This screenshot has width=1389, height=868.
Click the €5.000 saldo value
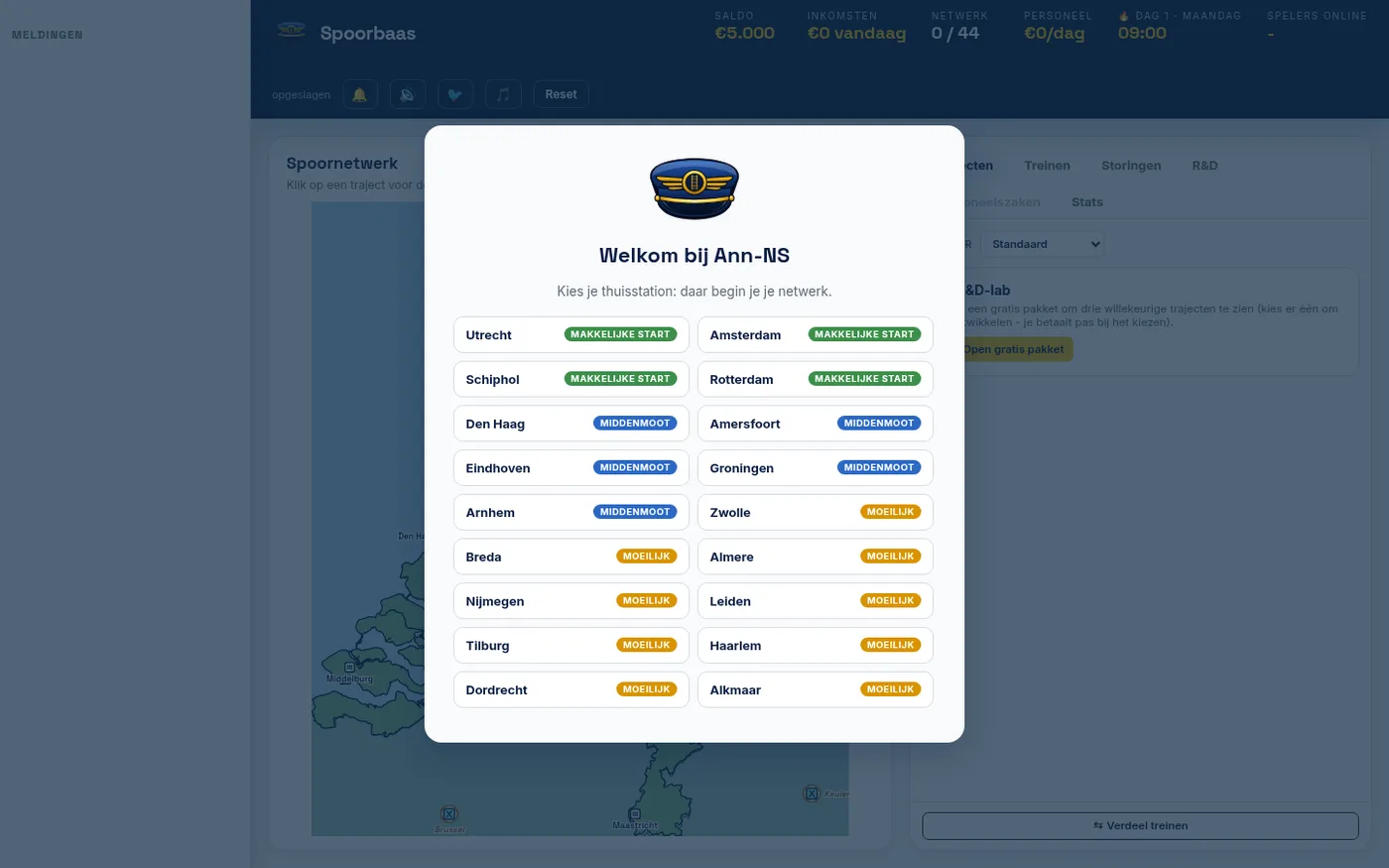point(744,33)
